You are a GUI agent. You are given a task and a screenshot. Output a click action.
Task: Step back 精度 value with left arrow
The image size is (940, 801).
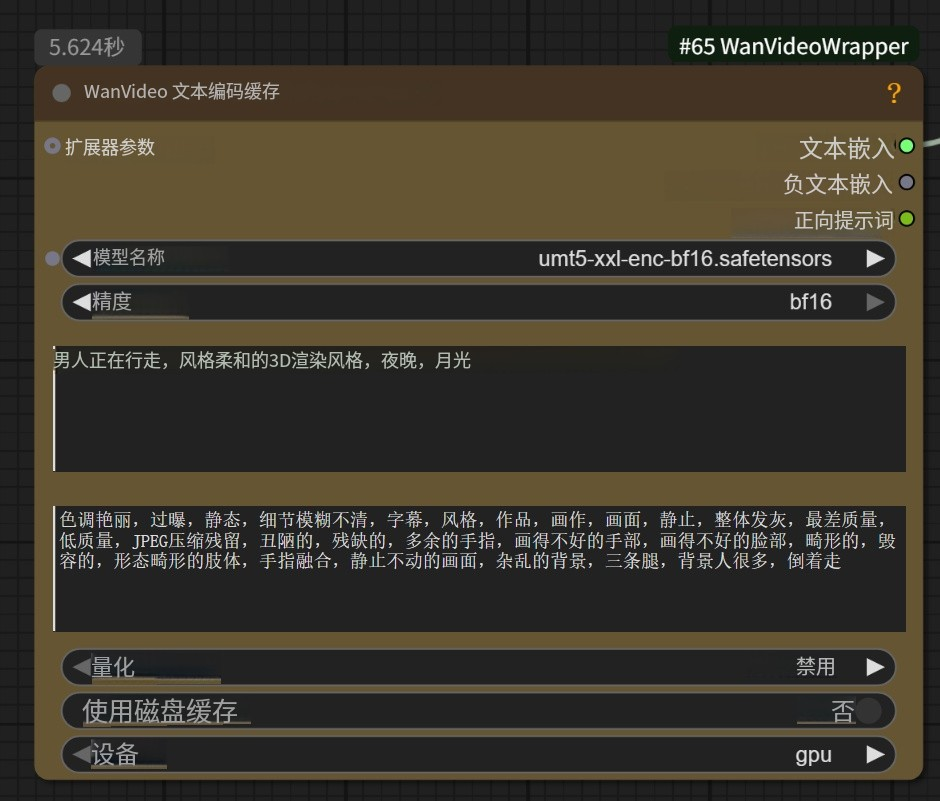click(x=80, y=301)
